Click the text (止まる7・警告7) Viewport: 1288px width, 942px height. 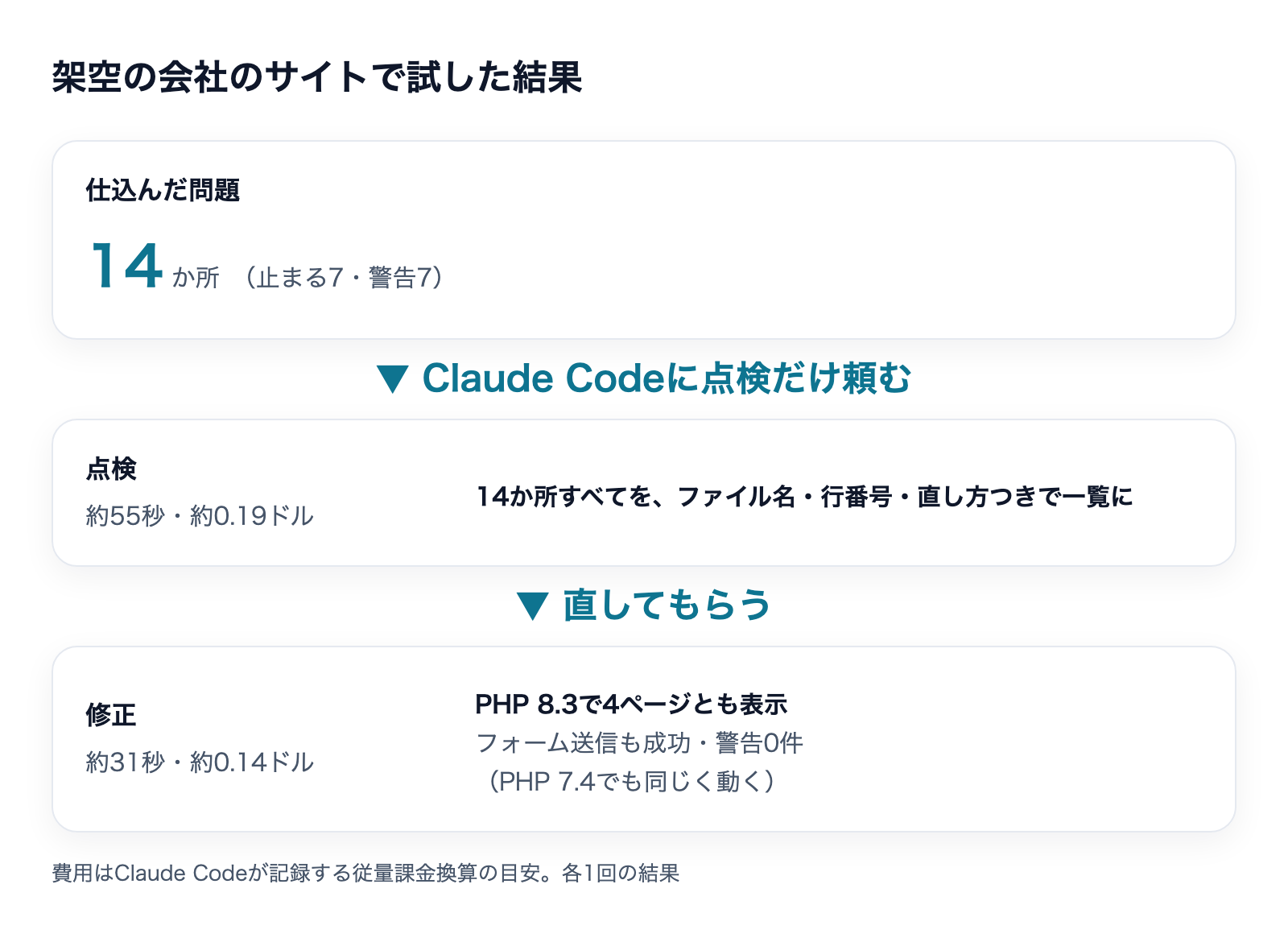(345, 277)
